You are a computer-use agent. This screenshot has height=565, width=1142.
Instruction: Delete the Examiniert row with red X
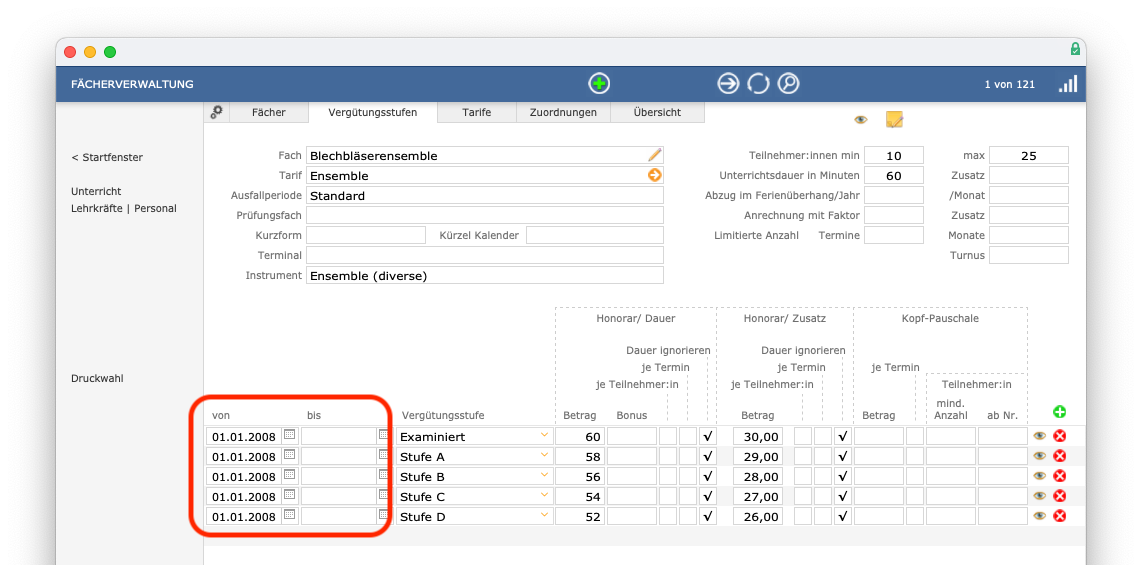[x=1060, y=436]
